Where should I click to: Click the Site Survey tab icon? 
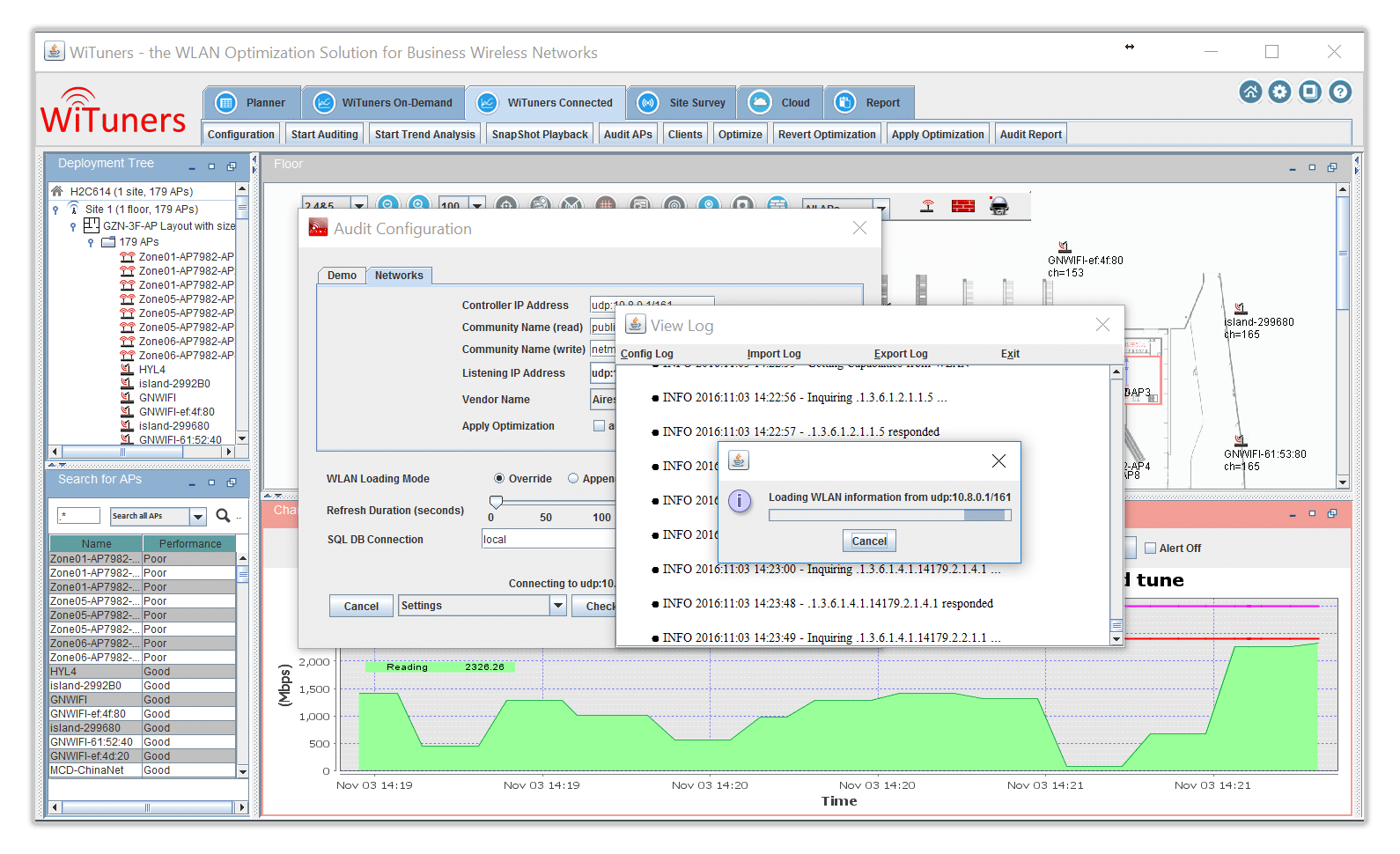648,103
